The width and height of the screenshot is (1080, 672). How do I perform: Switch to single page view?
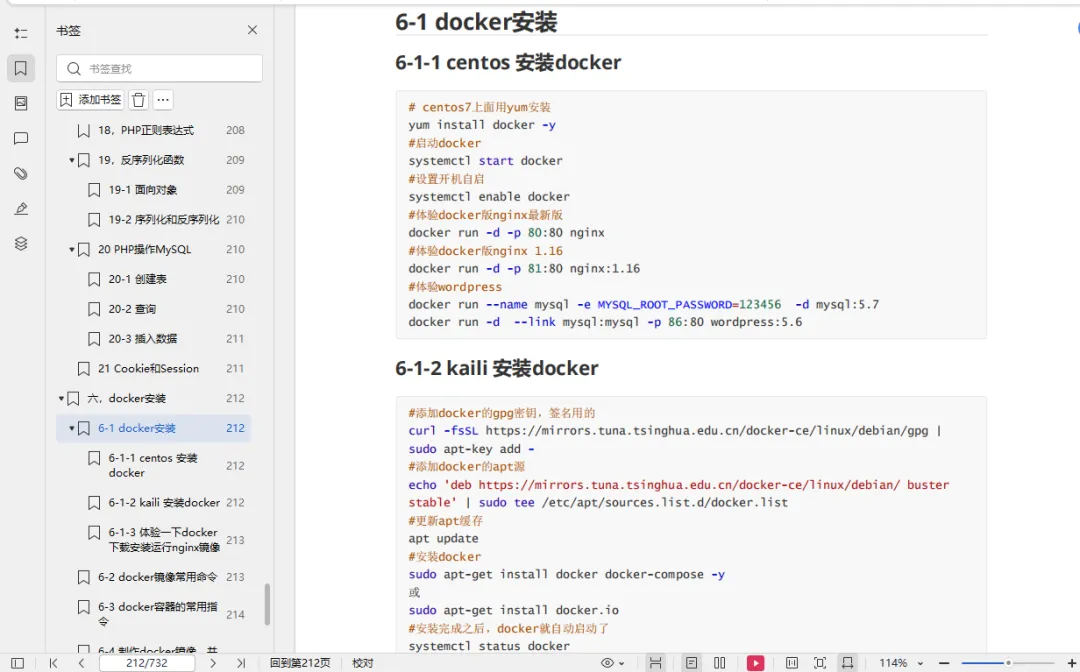(692, 663)
